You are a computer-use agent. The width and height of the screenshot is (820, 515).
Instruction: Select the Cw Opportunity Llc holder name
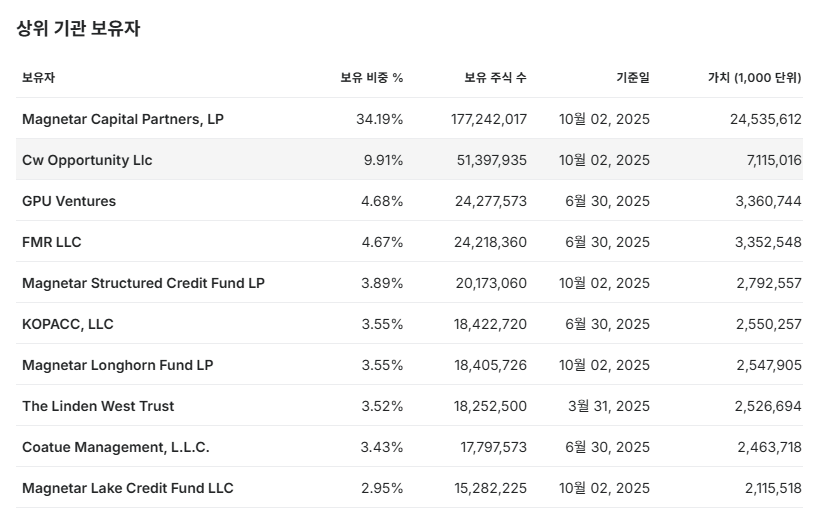click(x=87, y=160)
